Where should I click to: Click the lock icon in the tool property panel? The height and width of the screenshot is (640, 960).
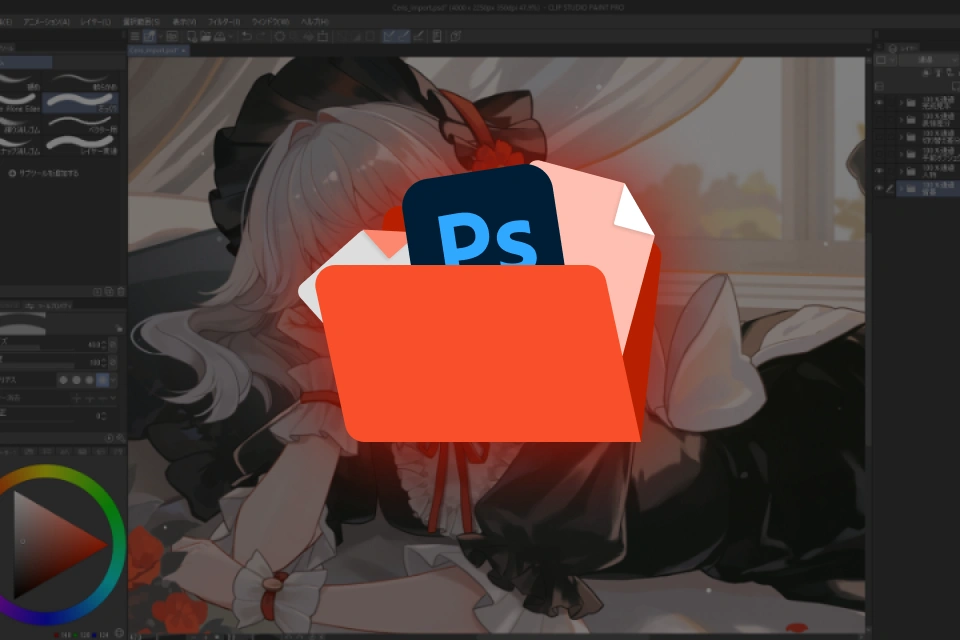(119, 329)
